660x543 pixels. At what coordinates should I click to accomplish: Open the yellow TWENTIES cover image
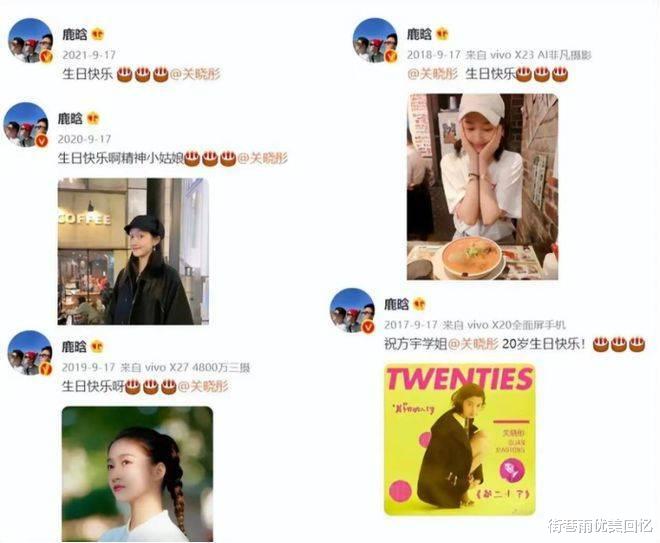click(x=460, y=439)
